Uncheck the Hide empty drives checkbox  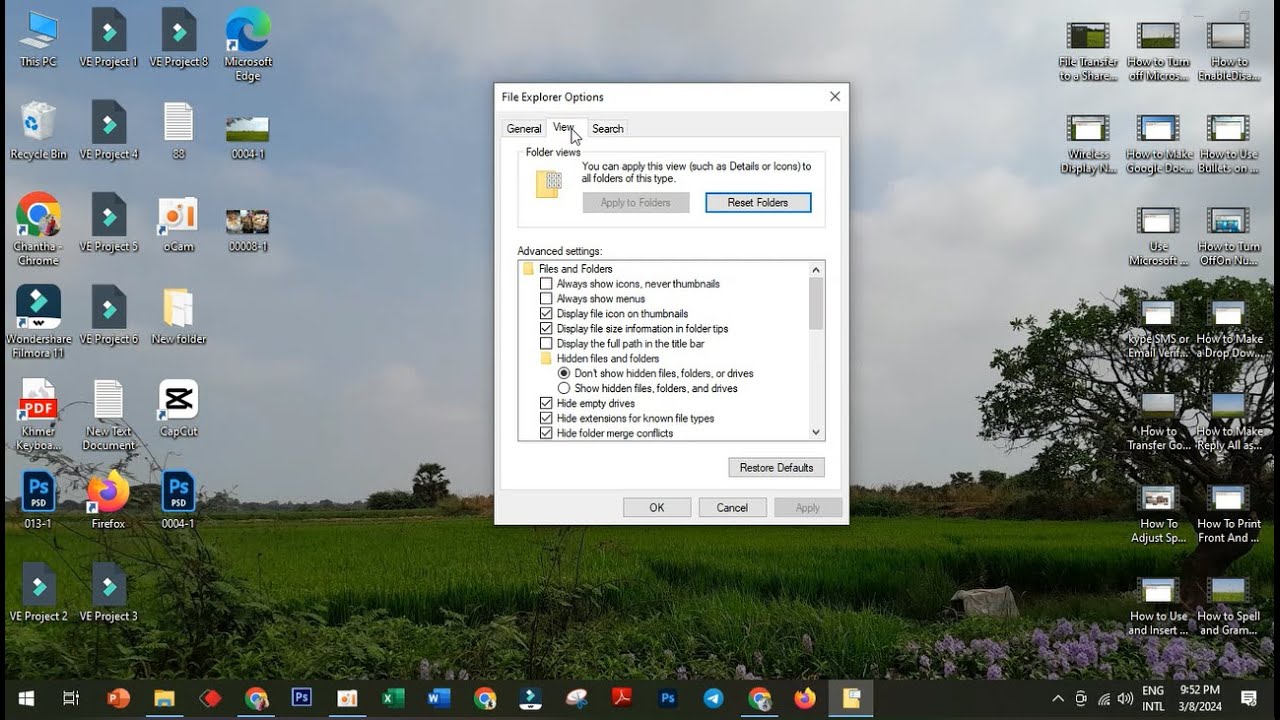click(546, 404)
